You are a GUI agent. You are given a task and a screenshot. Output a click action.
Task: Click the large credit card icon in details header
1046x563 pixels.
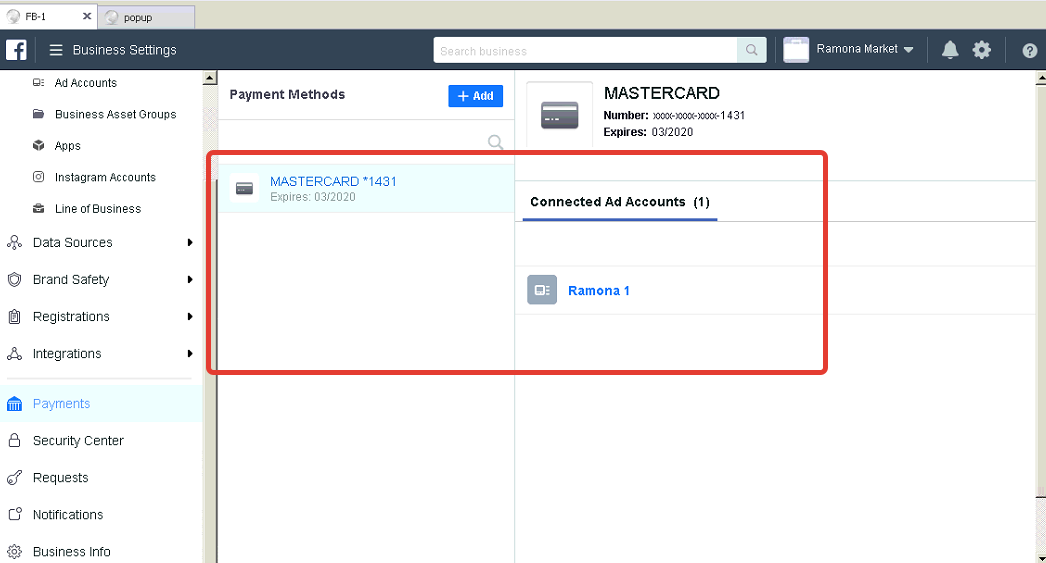[x=560, y=115]
